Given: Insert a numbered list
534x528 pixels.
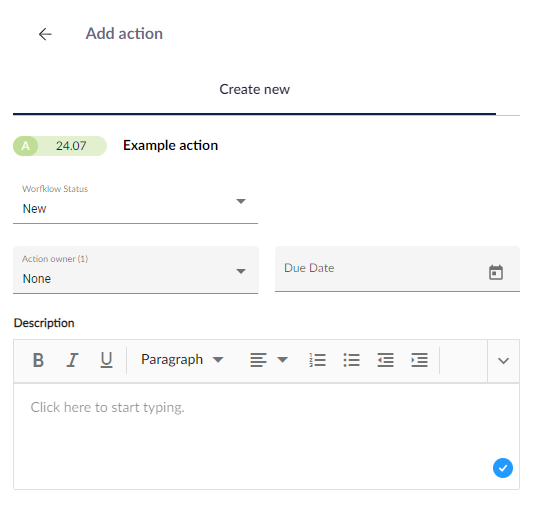Looking at the screenshot, I should point(317,360).
